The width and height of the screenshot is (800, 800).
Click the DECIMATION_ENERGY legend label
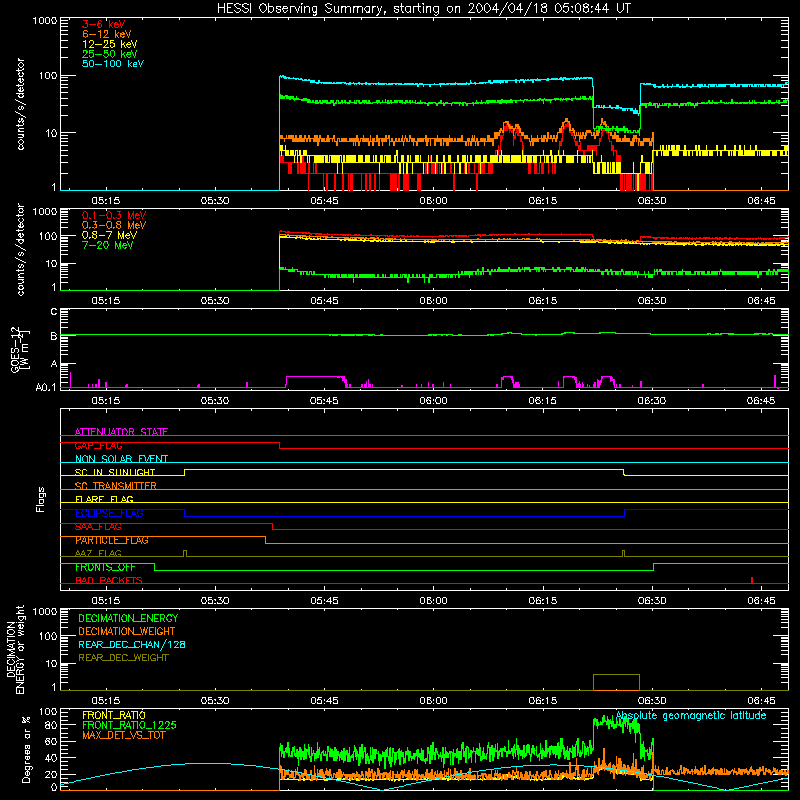tap(128, 618)
